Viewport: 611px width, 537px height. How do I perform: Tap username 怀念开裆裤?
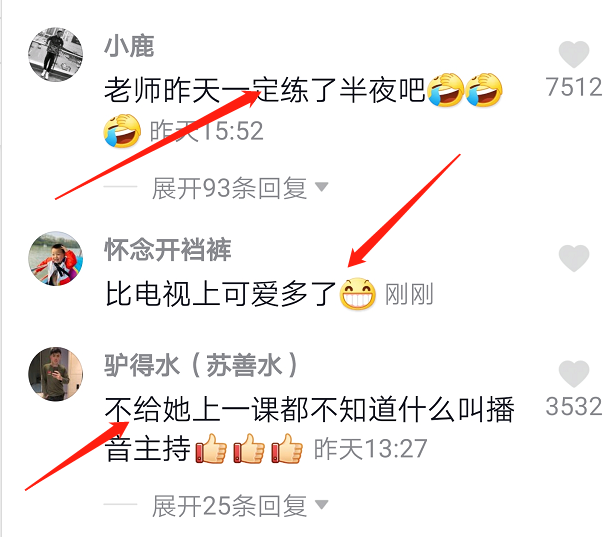point(168,249)
